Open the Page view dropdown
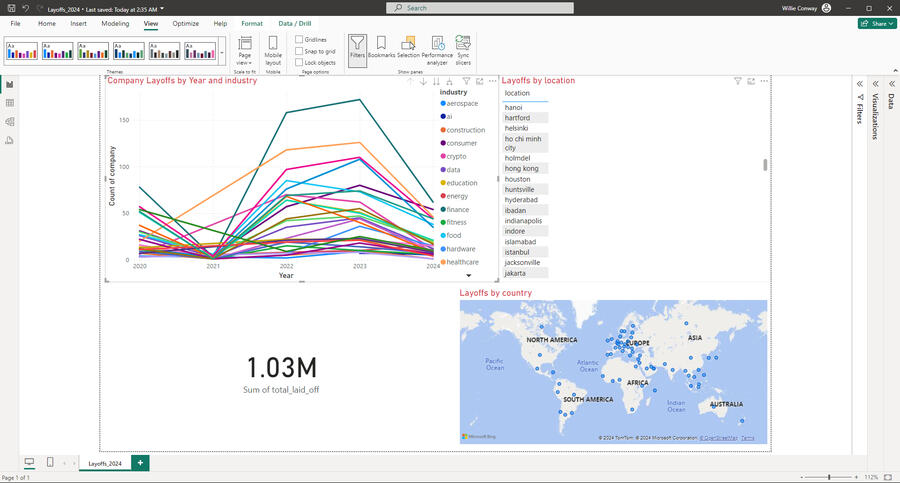 coord(244,49)
